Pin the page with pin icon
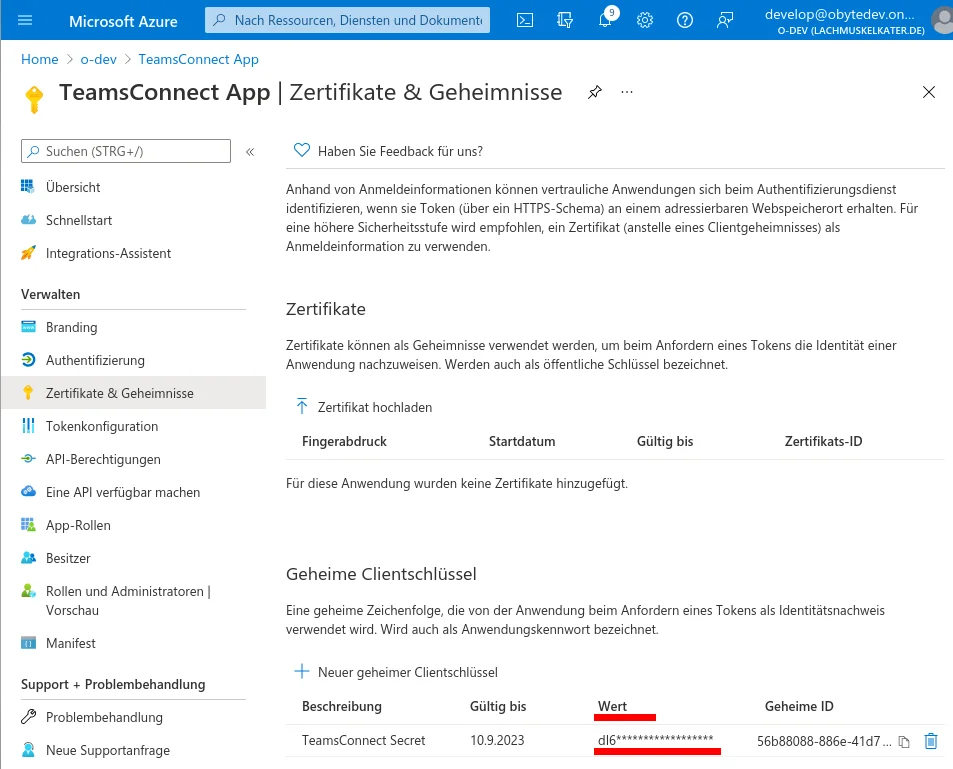Screen dimensions: 953x769 coord(595,92)
